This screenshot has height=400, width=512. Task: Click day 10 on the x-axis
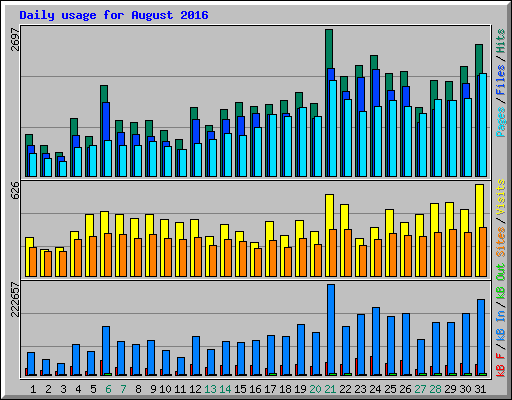(x=165, y=389)
